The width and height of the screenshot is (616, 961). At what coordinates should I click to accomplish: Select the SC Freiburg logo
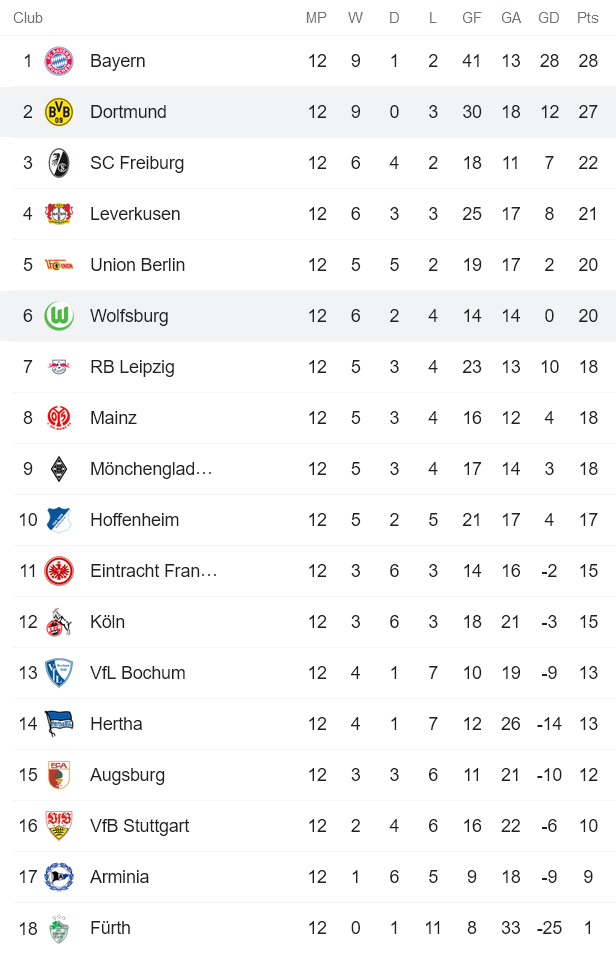click(x=59, y=162)
